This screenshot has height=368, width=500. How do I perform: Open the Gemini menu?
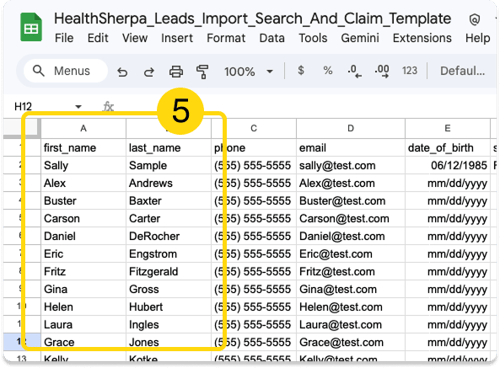tap(360, 38)
